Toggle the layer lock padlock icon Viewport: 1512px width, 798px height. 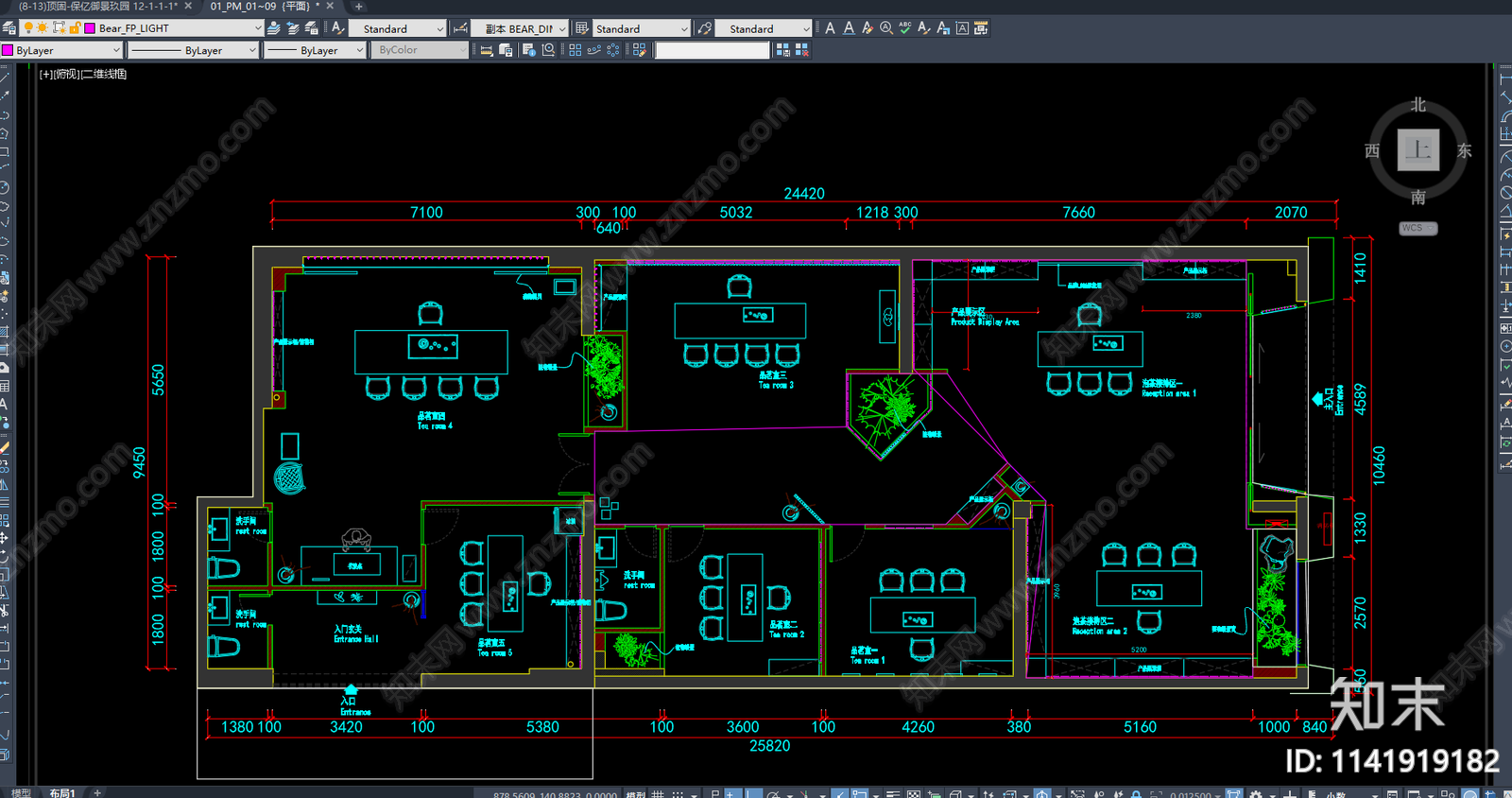(74, 28)
